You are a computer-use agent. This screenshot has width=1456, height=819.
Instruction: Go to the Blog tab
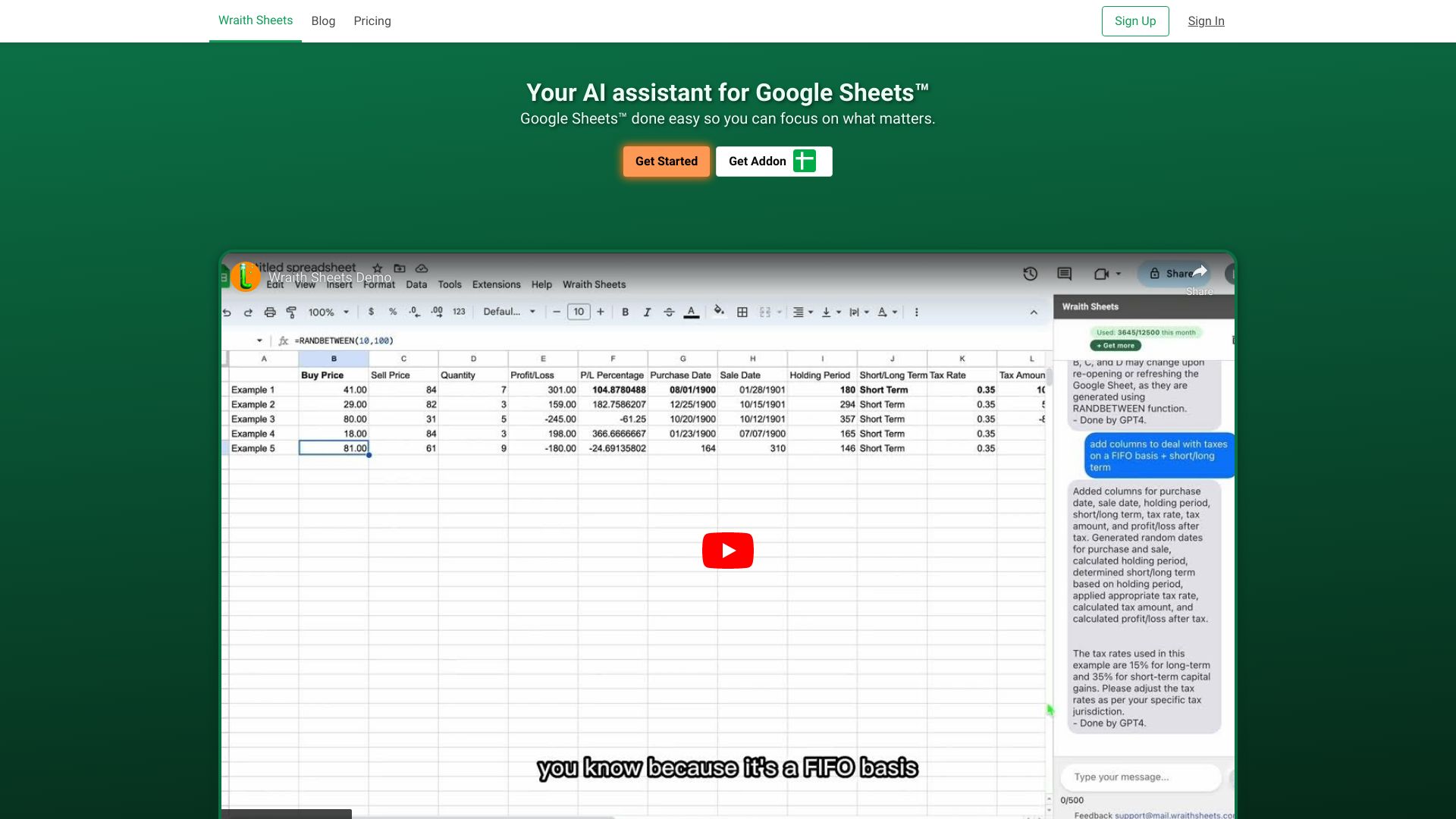coord(322,21)
